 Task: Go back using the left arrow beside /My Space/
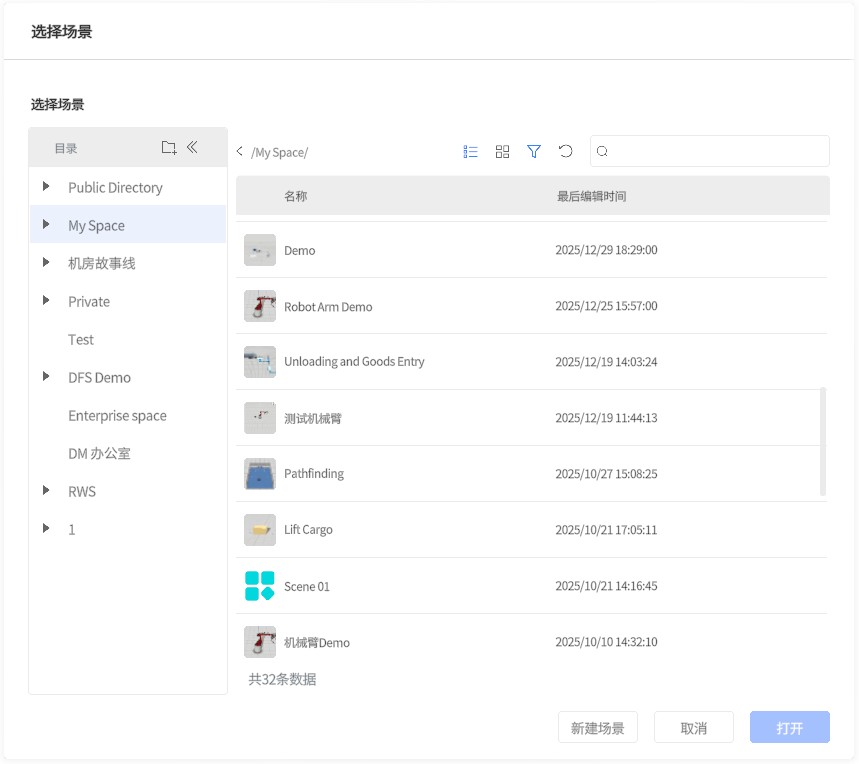[240, 152]
